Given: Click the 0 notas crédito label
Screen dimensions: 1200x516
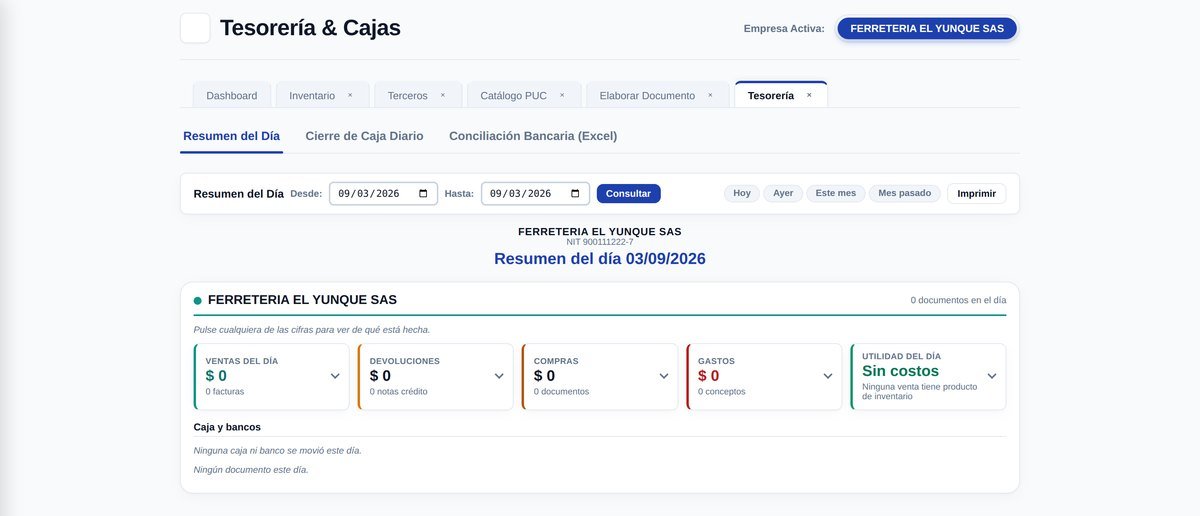Looking at the screenshot, I should coord(398,392).
